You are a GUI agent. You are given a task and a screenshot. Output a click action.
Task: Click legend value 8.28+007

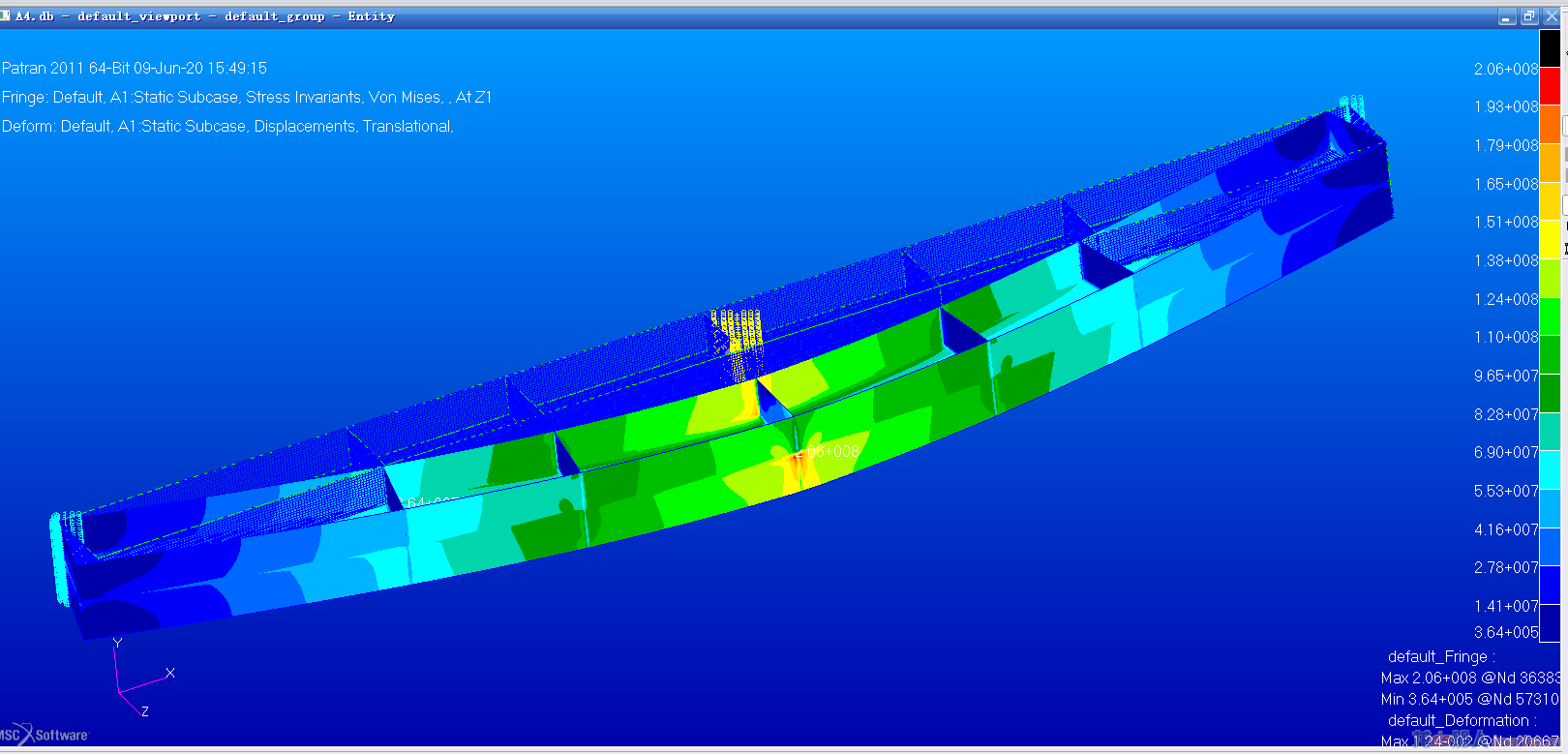point(1506,414)
